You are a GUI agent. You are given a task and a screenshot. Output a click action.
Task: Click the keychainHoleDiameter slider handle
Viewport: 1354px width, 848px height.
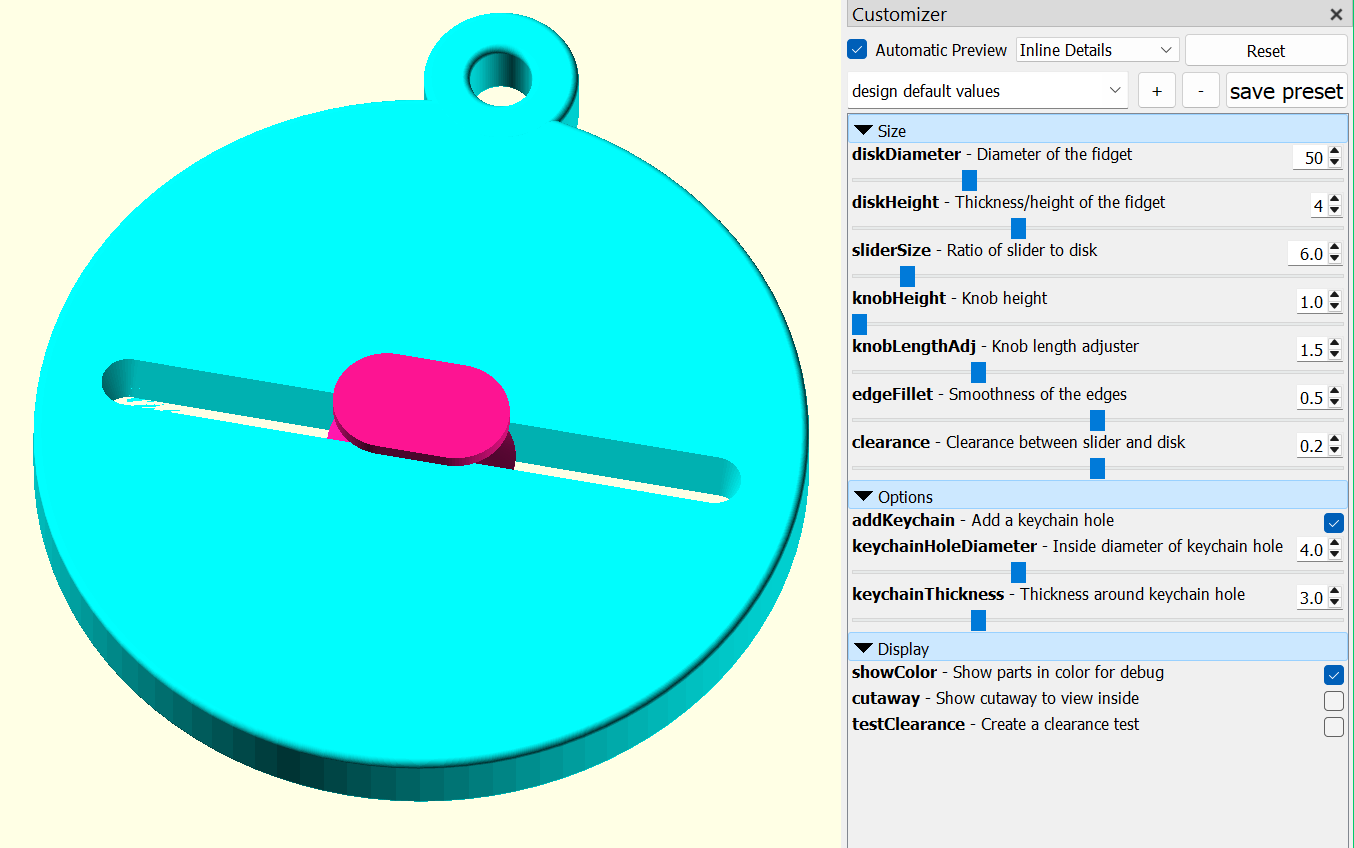point(1018,572)
